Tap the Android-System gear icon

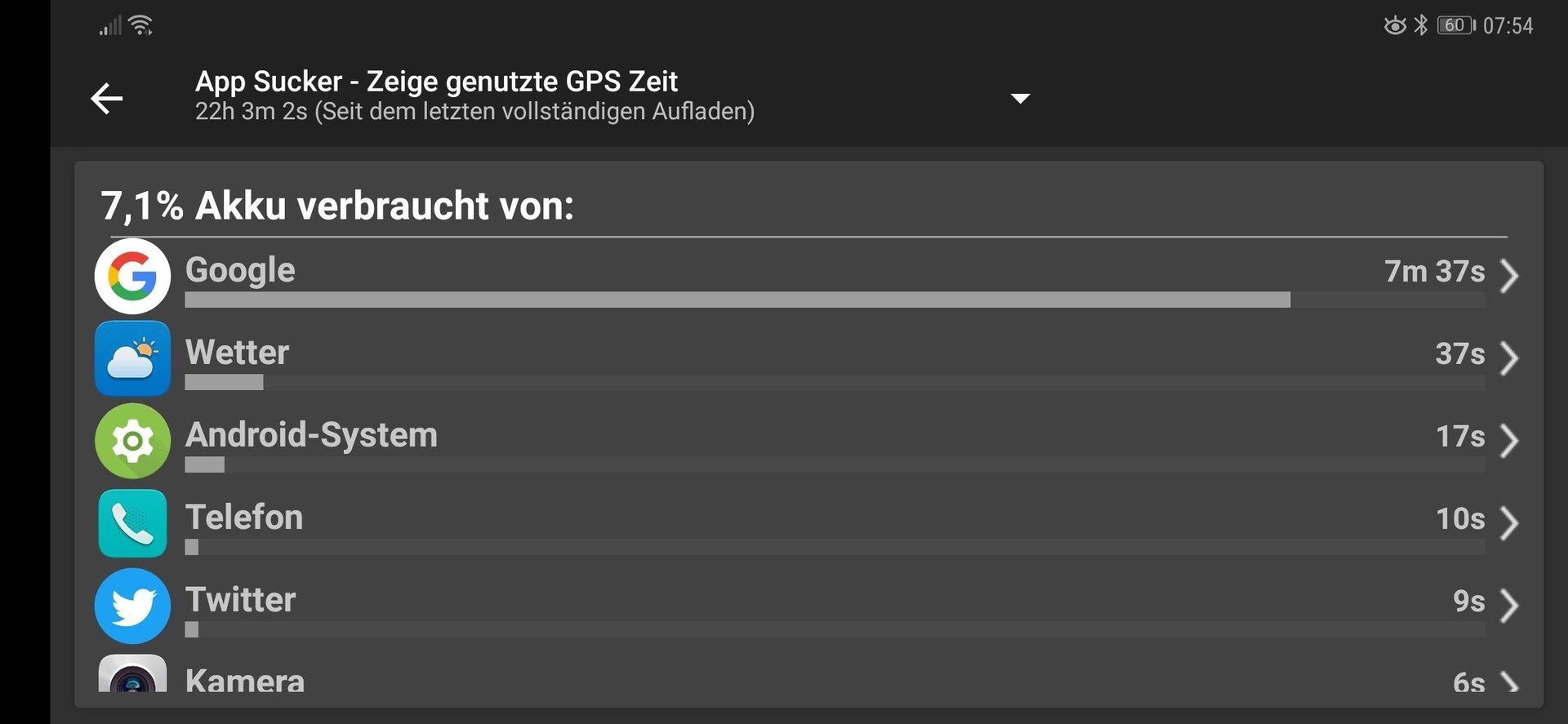(132, 441)
